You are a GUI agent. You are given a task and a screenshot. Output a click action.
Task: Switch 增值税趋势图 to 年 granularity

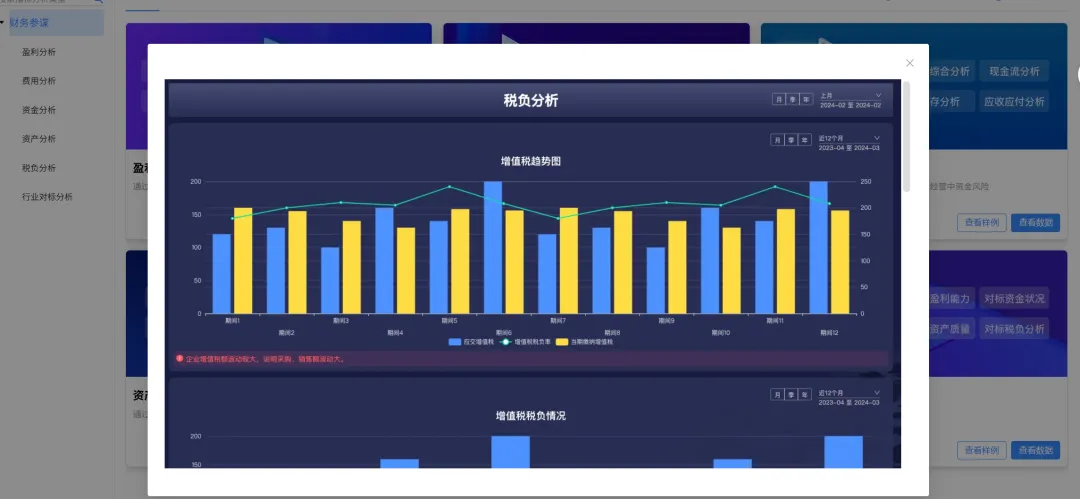(x=804, y=140)
